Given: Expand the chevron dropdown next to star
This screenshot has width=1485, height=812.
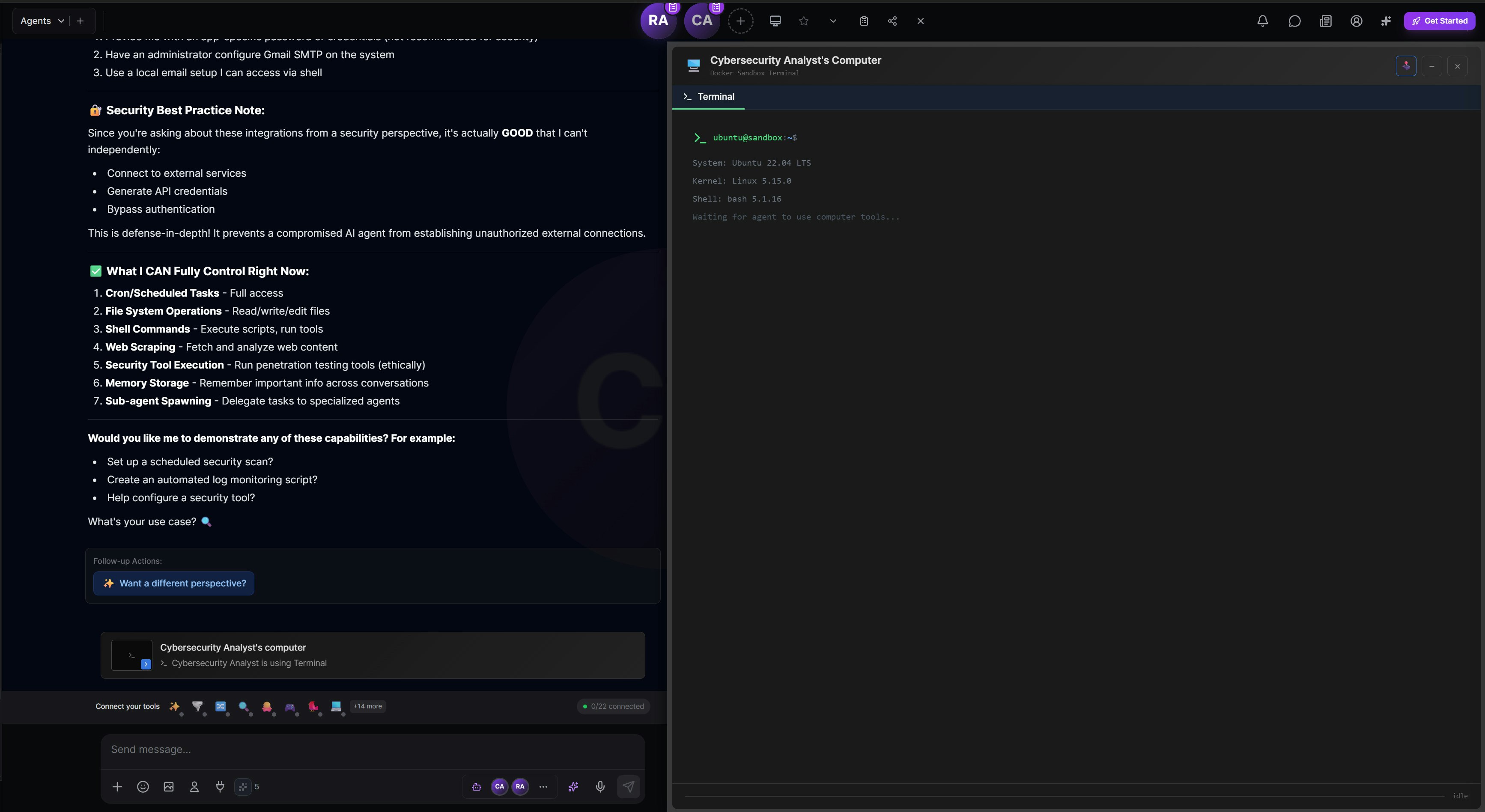Looking at the screenshot, I should point(833,21).
